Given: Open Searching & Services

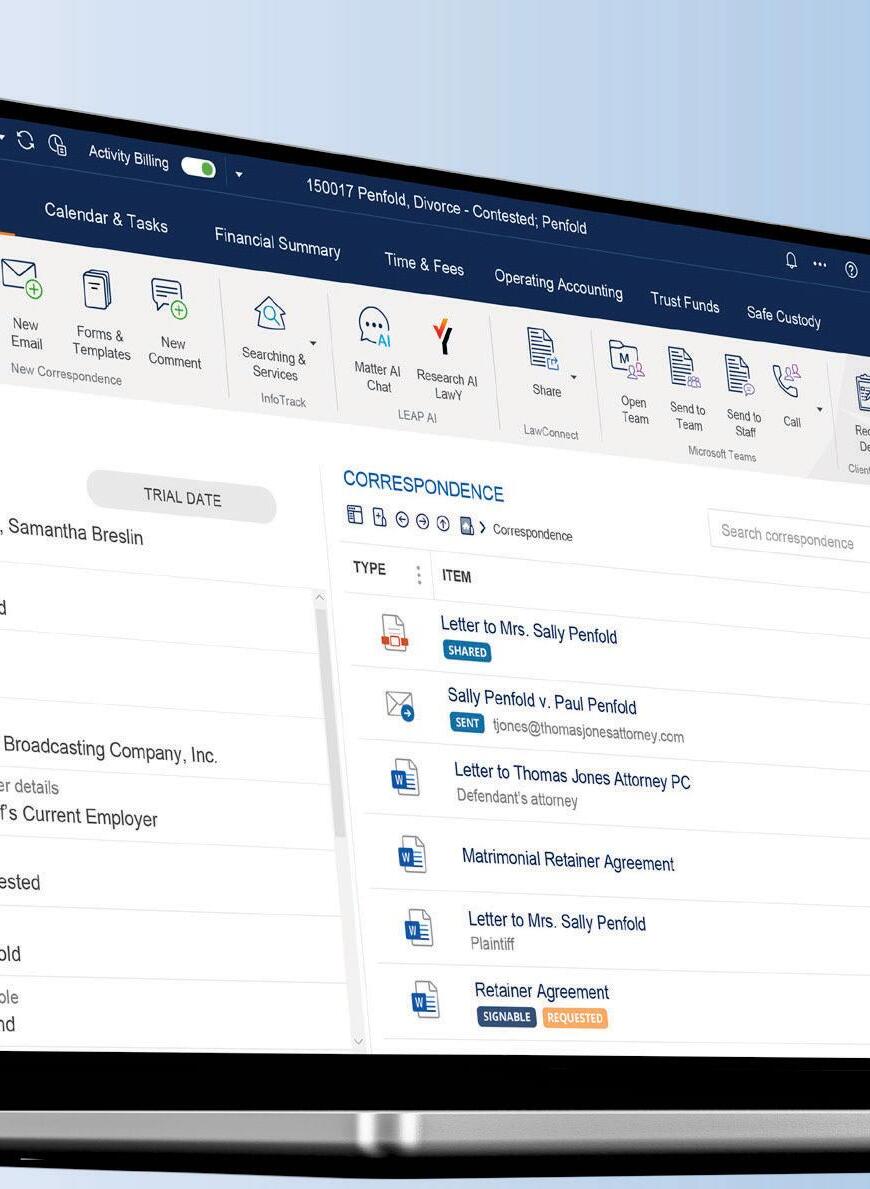Looking at the screenshot, I should (x=273, y=338).
